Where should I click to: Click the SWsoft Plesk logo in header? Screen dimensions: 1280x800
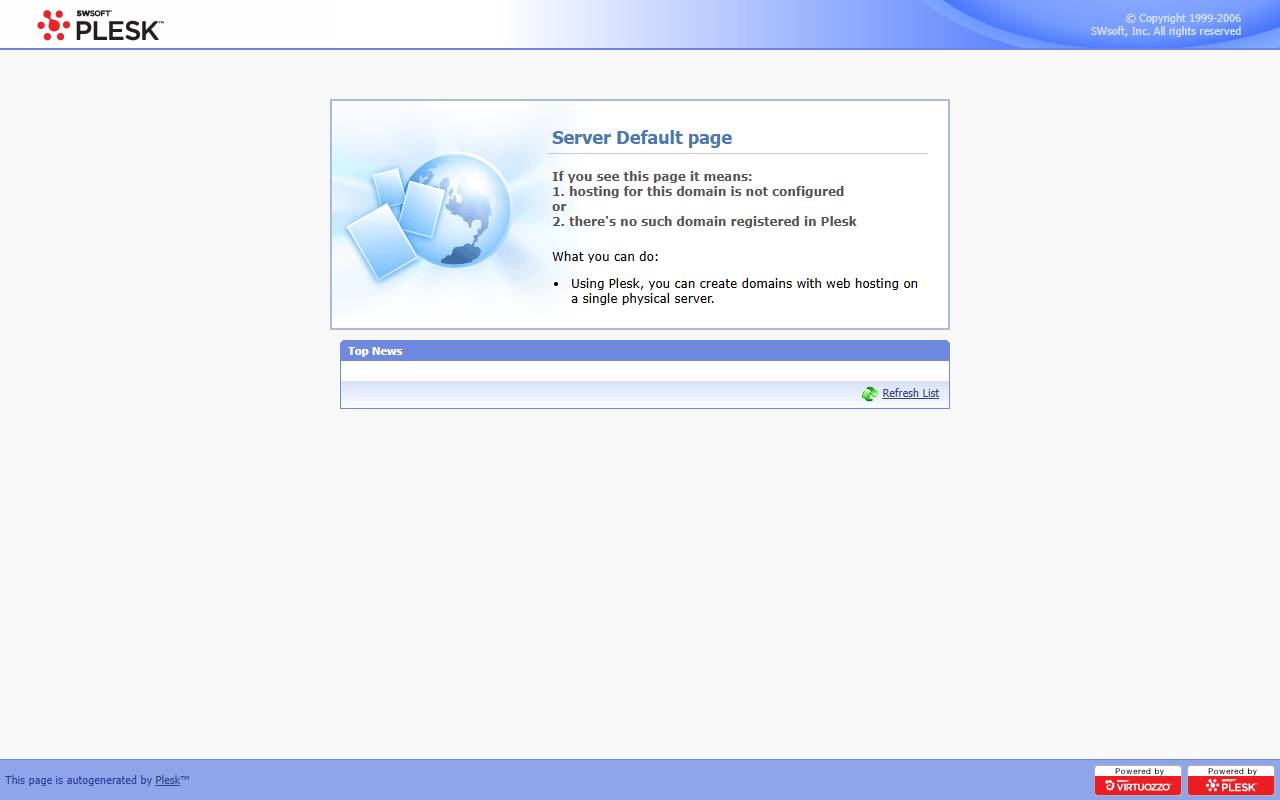point(100,25)
